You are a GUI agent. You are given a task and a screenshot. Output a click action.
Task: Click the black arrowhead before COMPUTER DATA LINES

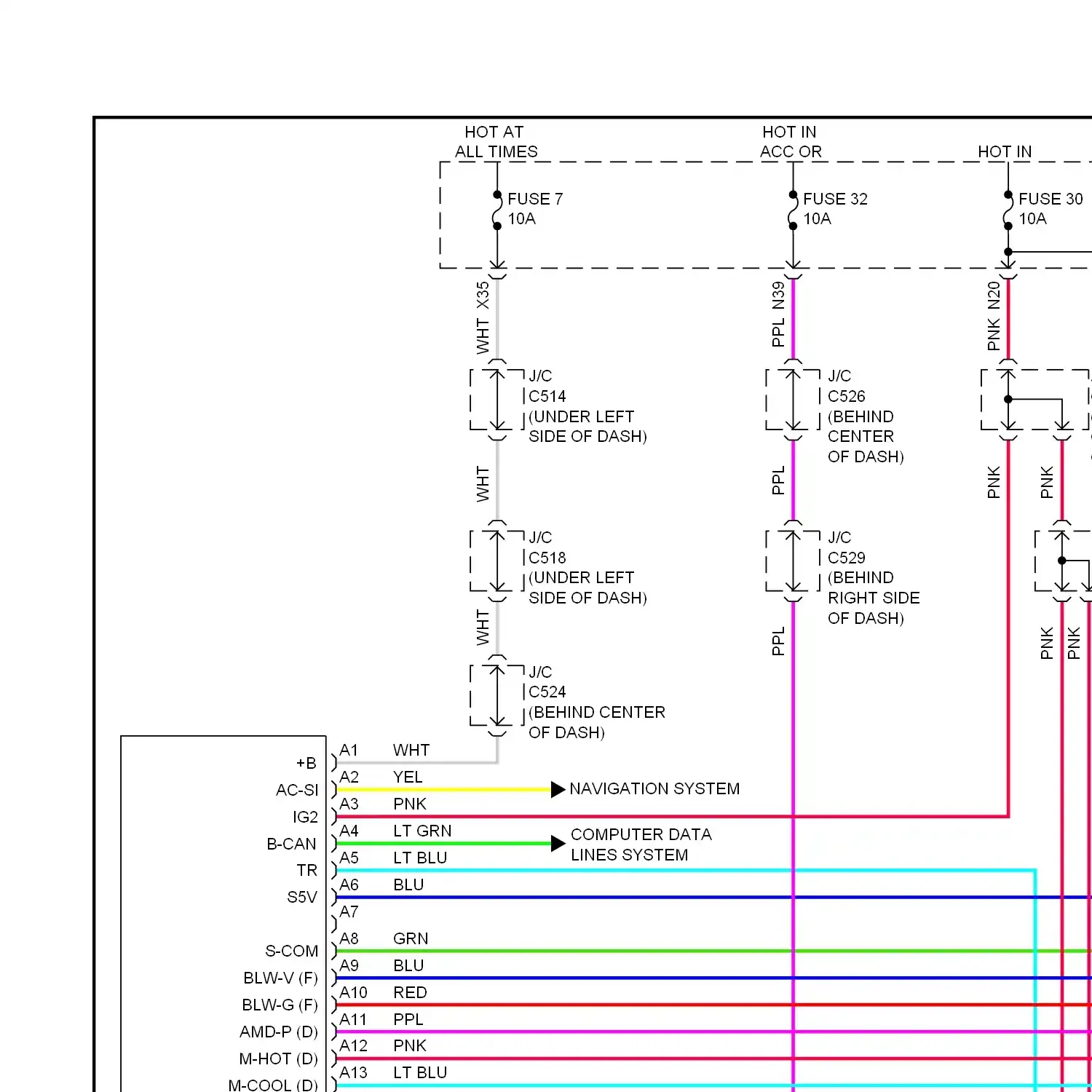pos(558,844)
